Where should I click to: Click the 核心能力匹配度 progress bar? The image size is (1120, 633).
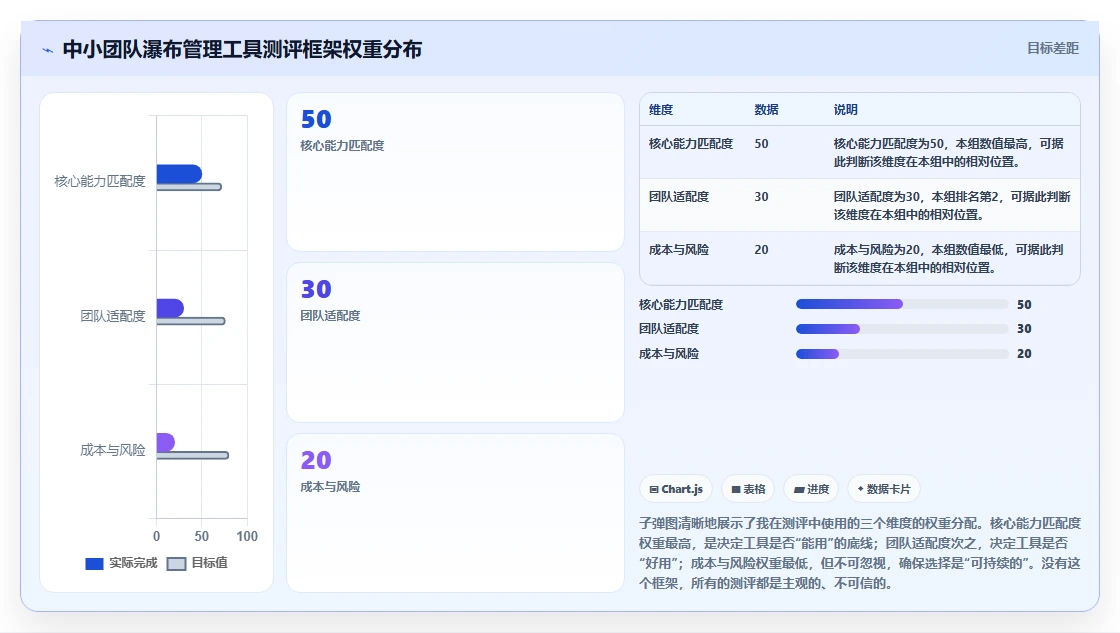pos(902,304)
